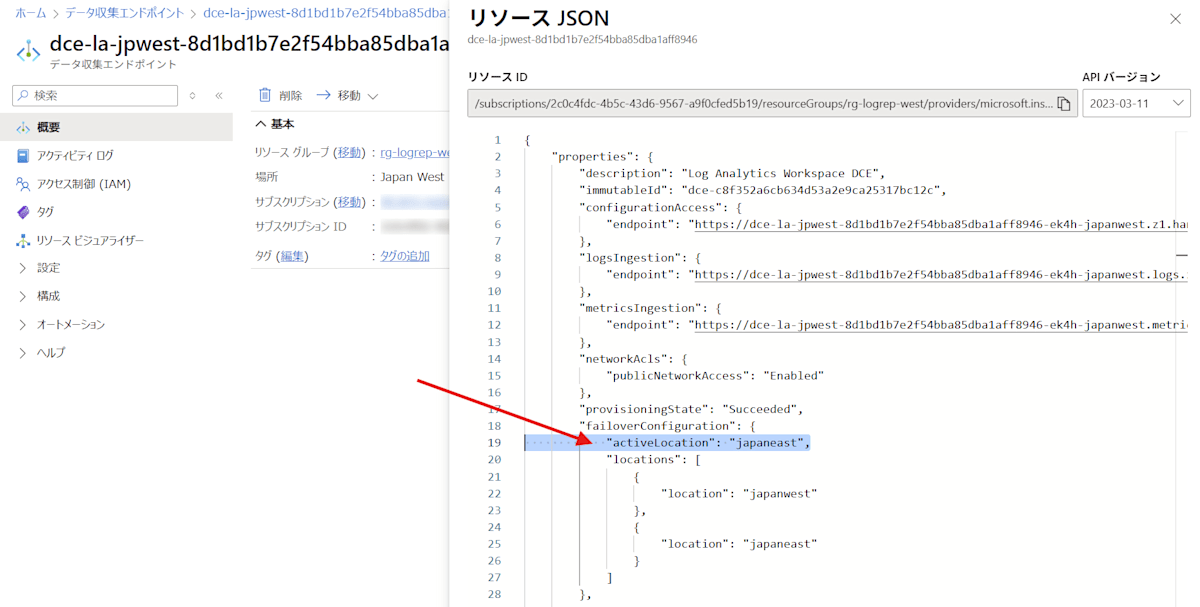The height and width of the screenshot is (607, 1200).
Task: Close the リソース JSON panel
Action: coord(1175,19)
